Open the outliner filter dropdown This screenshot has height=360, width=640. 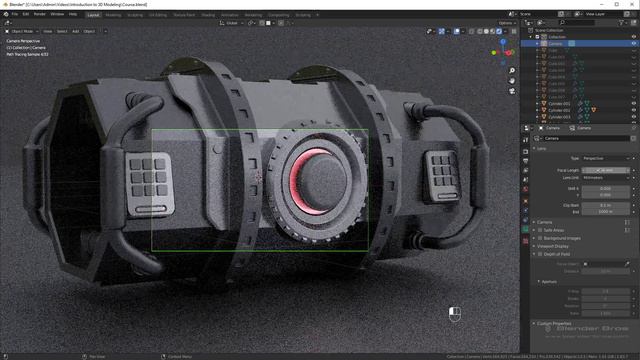point(623,23)
